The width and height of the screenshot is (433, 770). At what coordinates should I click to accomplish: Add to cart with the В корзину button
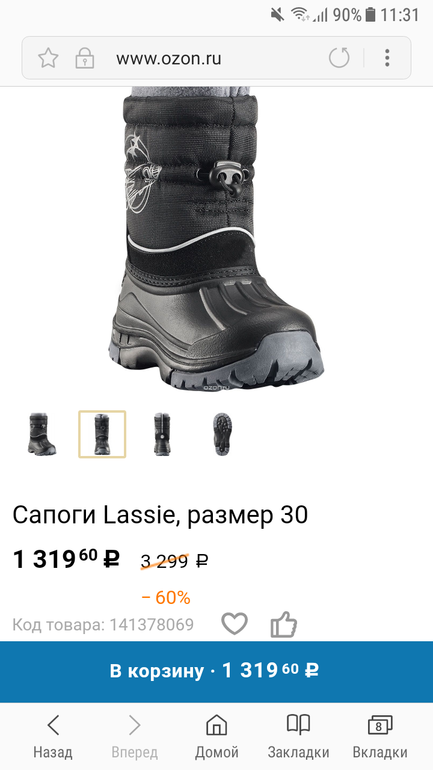[216, 671]
